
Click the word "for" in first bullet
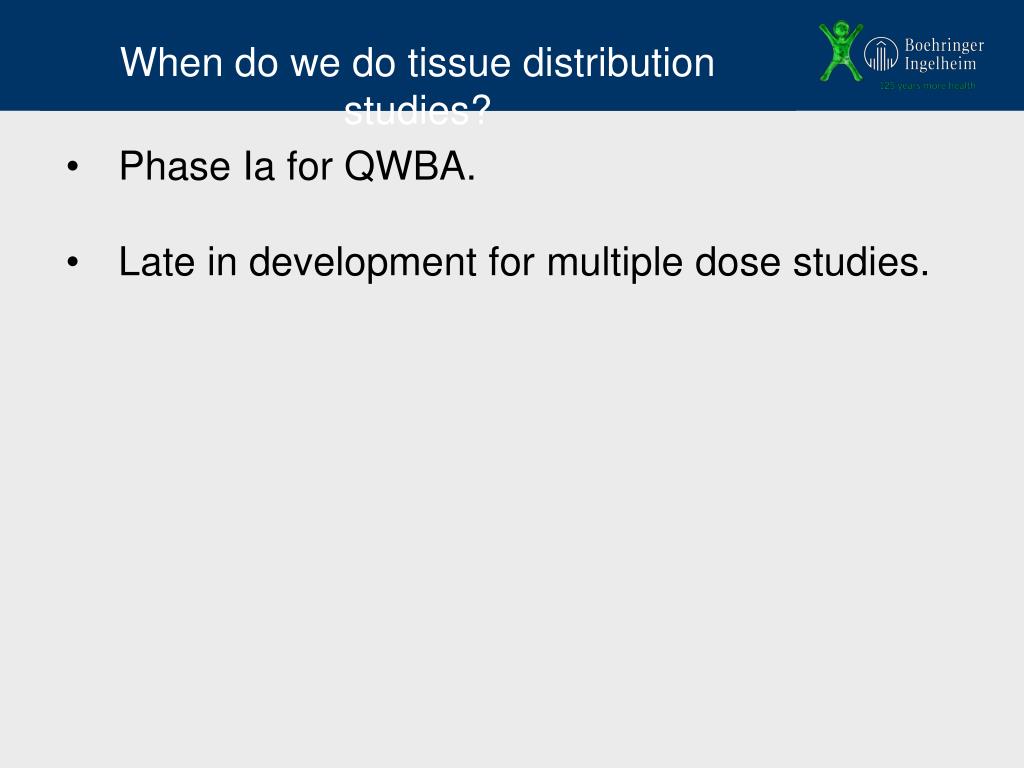click(x=310, y=167)
